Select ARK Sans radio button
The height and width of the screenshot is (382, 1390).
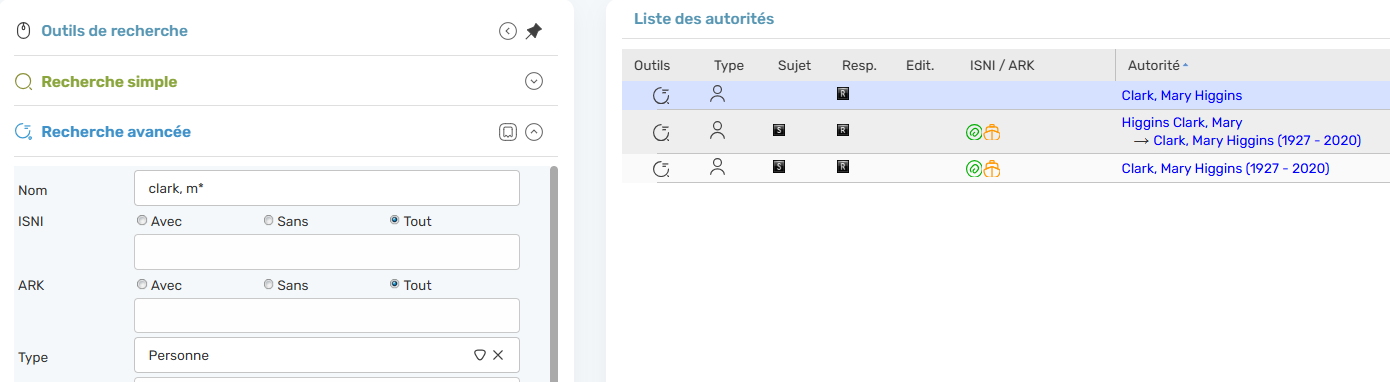click(269, 285)
